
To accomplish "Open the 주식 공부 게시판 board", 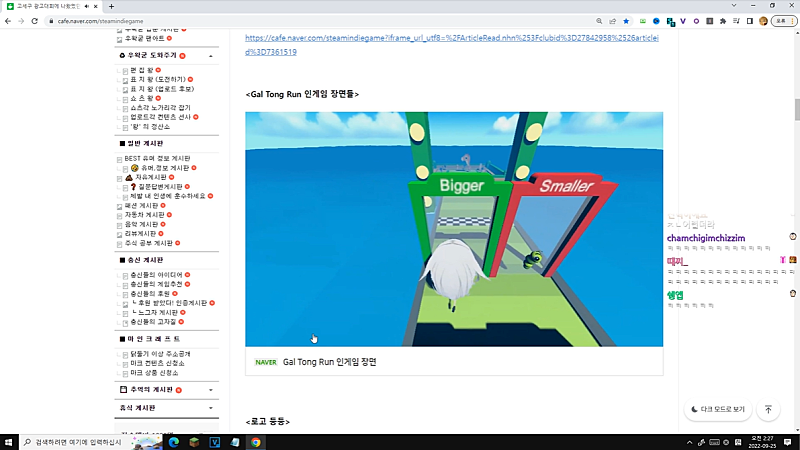I will pos(148,243).
